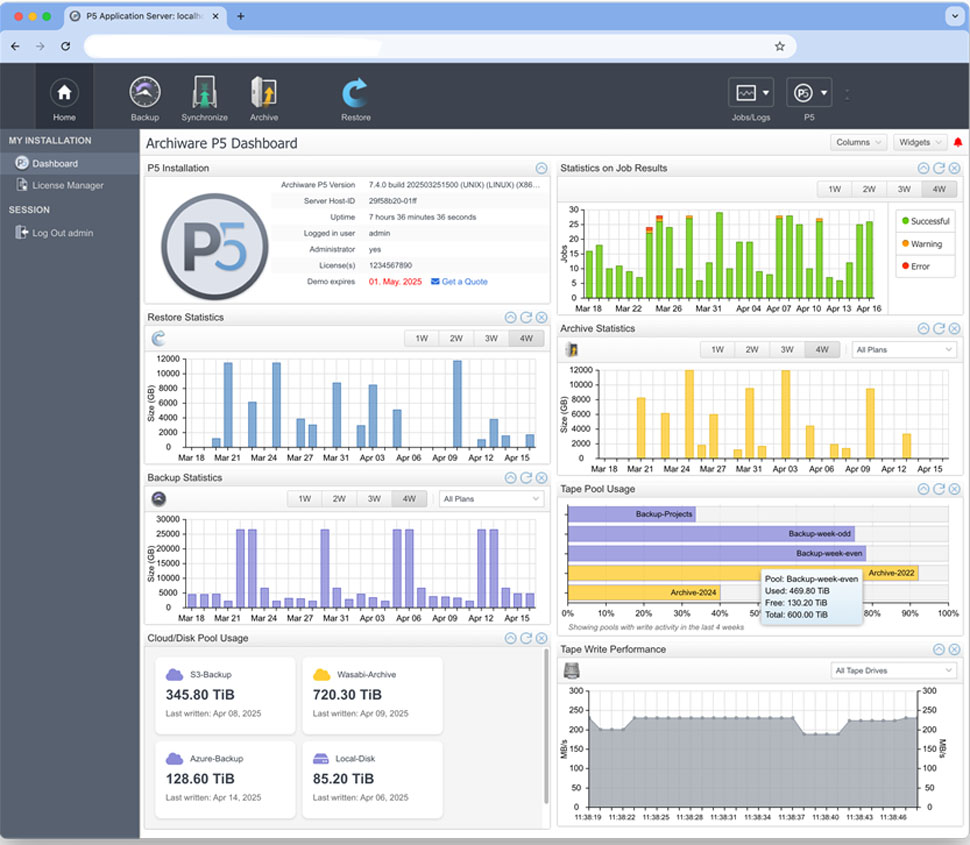This screenshot has height=845, width=970.
Task: Expand the Jobs/Logs dropdown arrow
Action: [766, 93]
